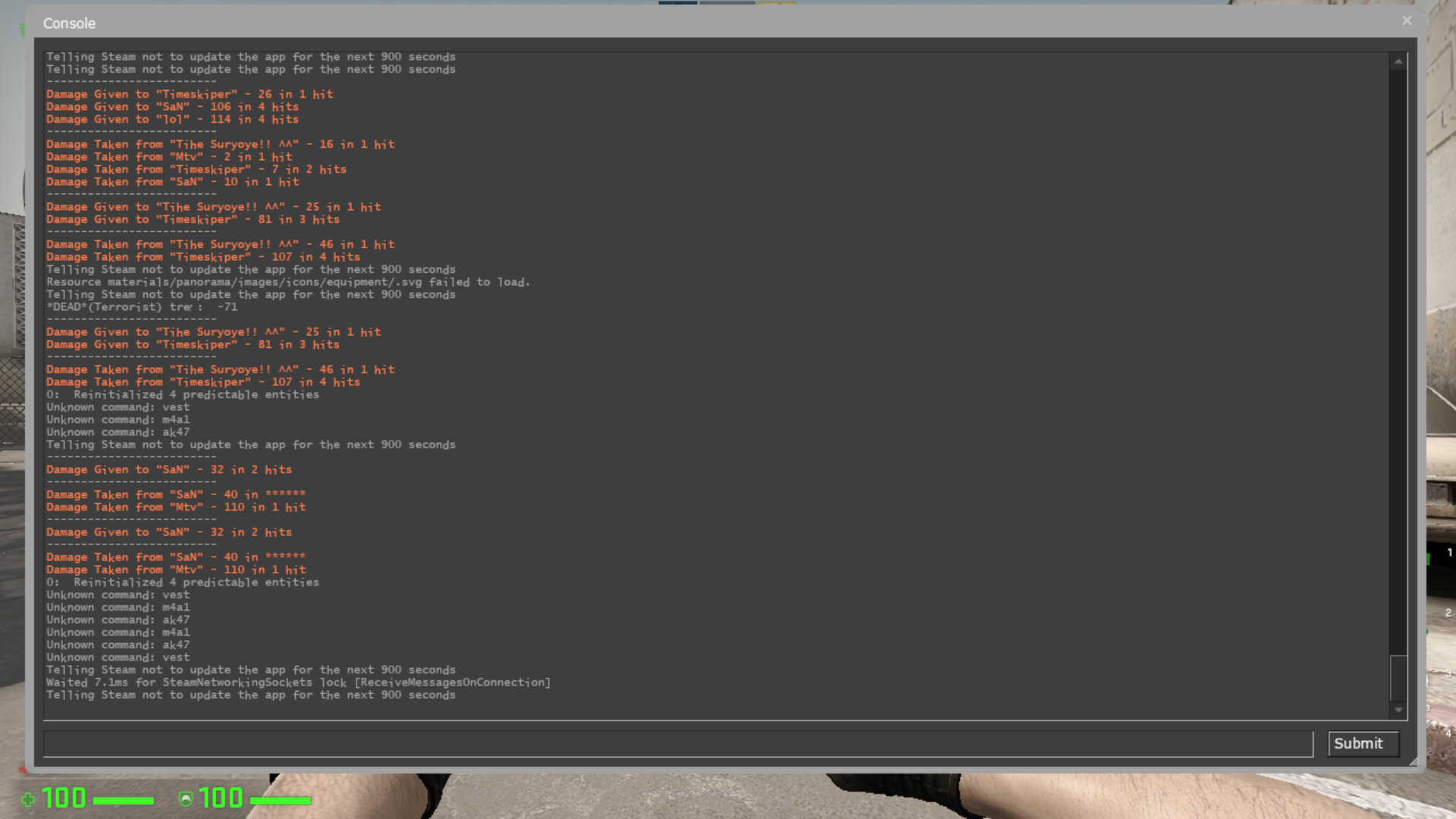Click the armor helmet icon in the HUD
The height and width of the screenshot is (819, 1456).
click(x=184, y=799)
